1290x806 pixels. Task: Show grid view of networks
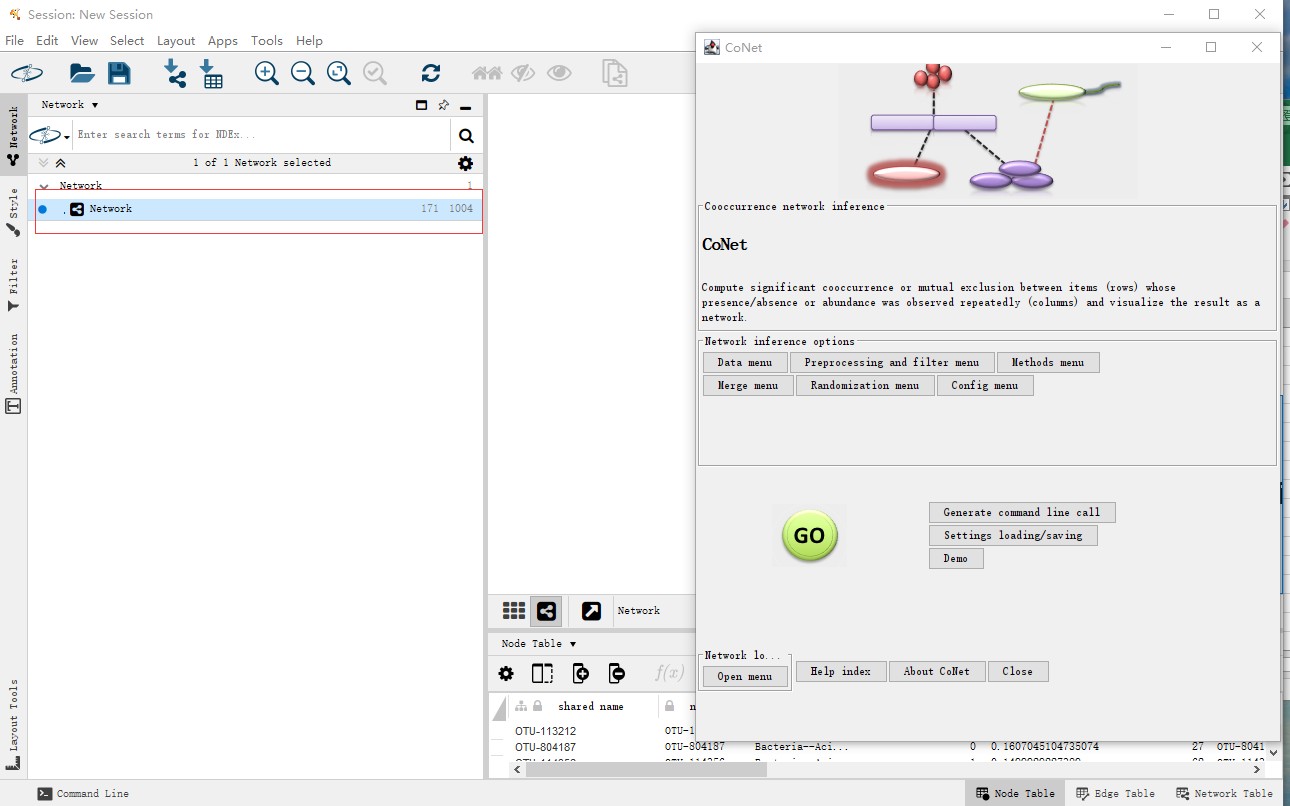point(514,611)
